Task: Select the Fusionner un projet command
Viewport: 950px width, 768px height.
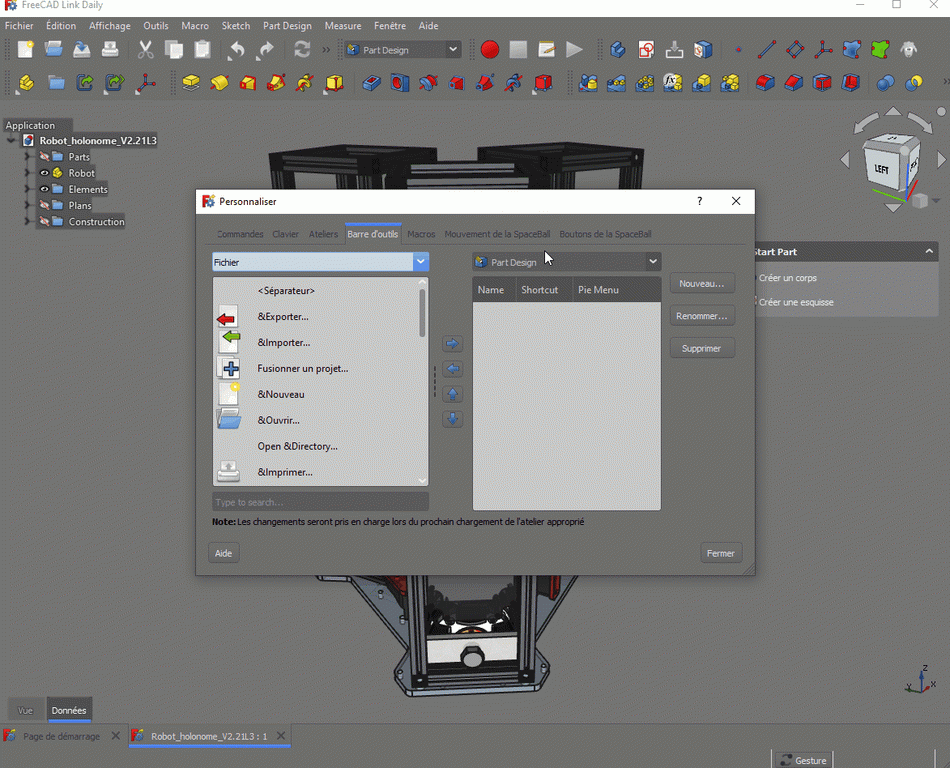Action: 302,369
